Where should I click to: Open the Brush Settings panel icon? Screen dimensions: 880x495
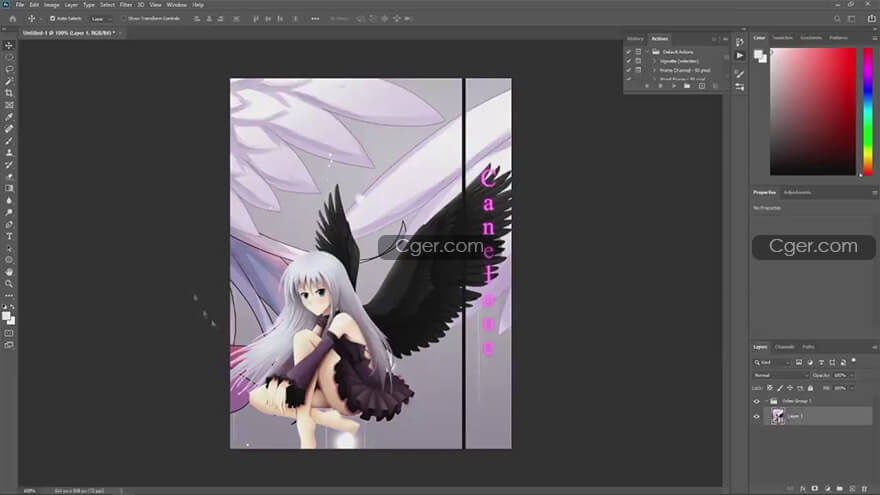coord(740,74)
